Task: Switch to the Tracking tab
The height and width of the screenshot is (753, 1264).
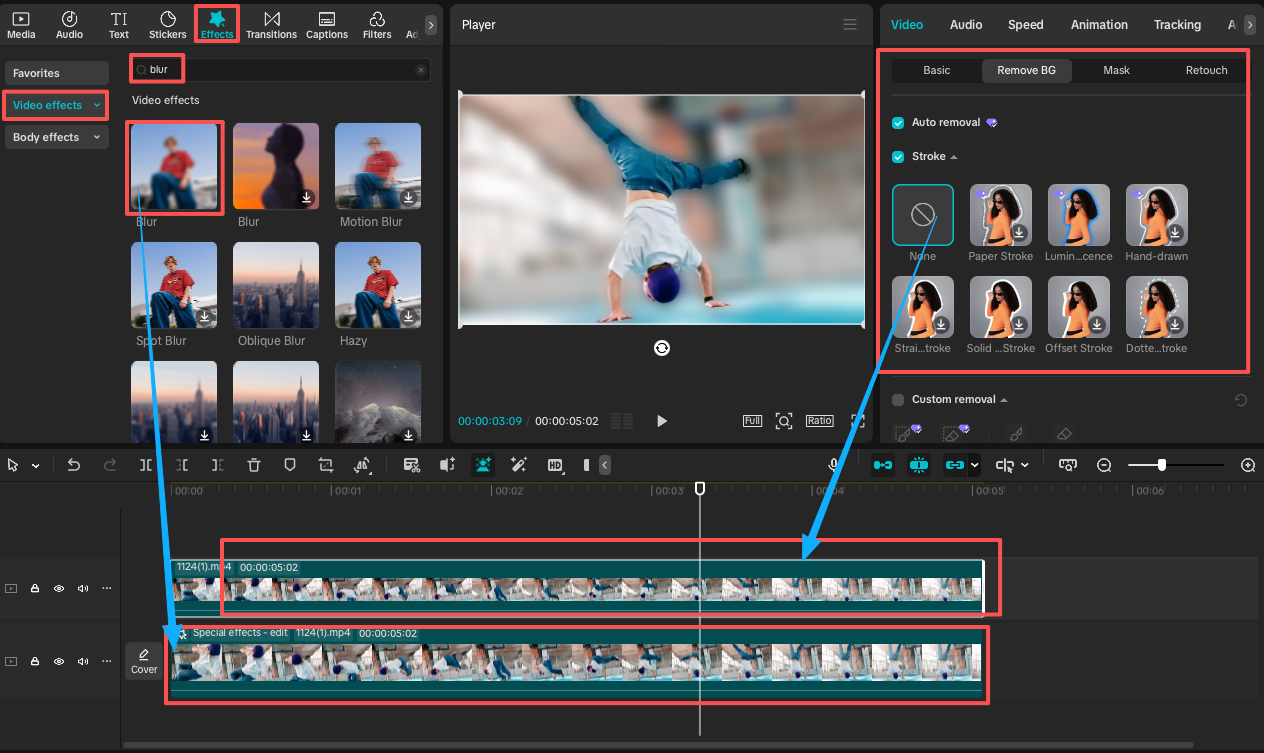Action: 1177,25
